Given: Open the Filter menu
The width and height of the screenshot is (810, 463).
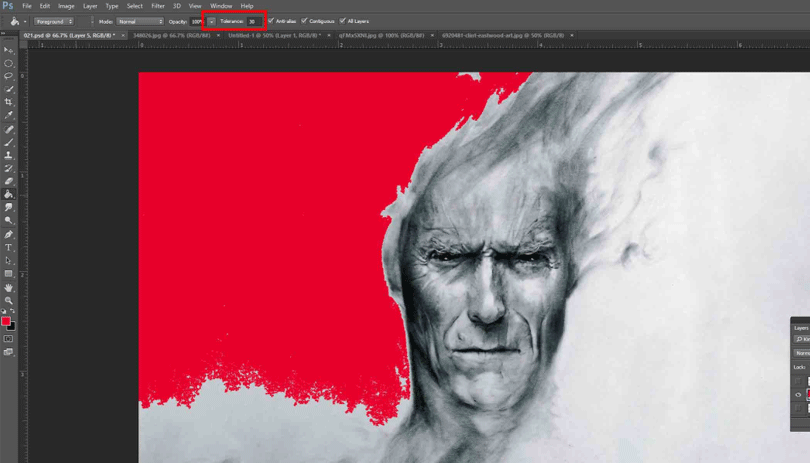Looking at the screenshot, I should 158,6.
